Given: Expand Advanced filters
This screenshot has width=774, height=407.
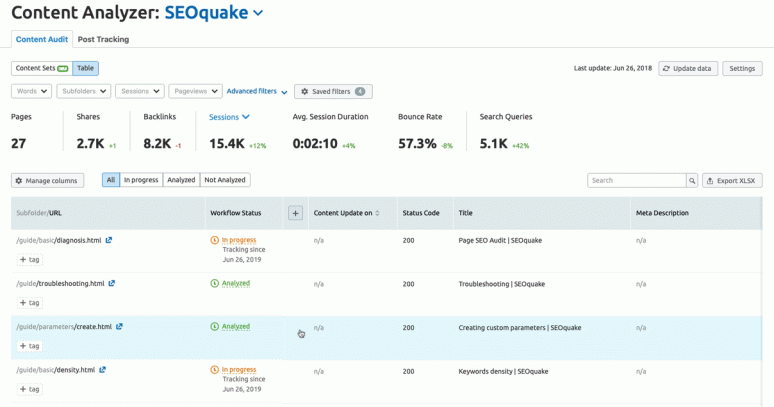Looking at the screenshot, I should [x=257, y=91].
